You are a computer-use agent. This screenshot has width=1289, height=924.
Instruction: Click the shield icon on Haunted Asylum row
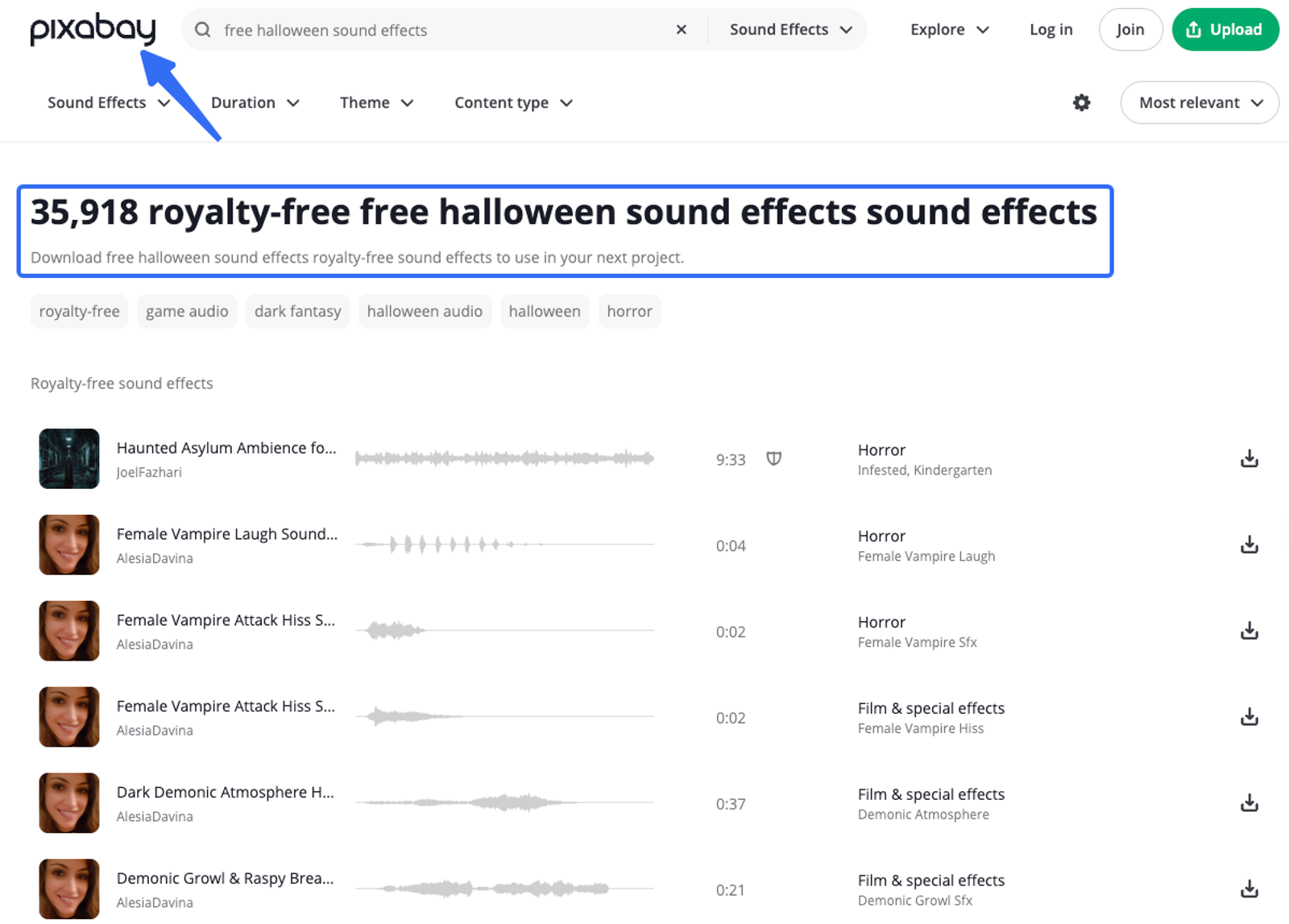tap(773, 458)
